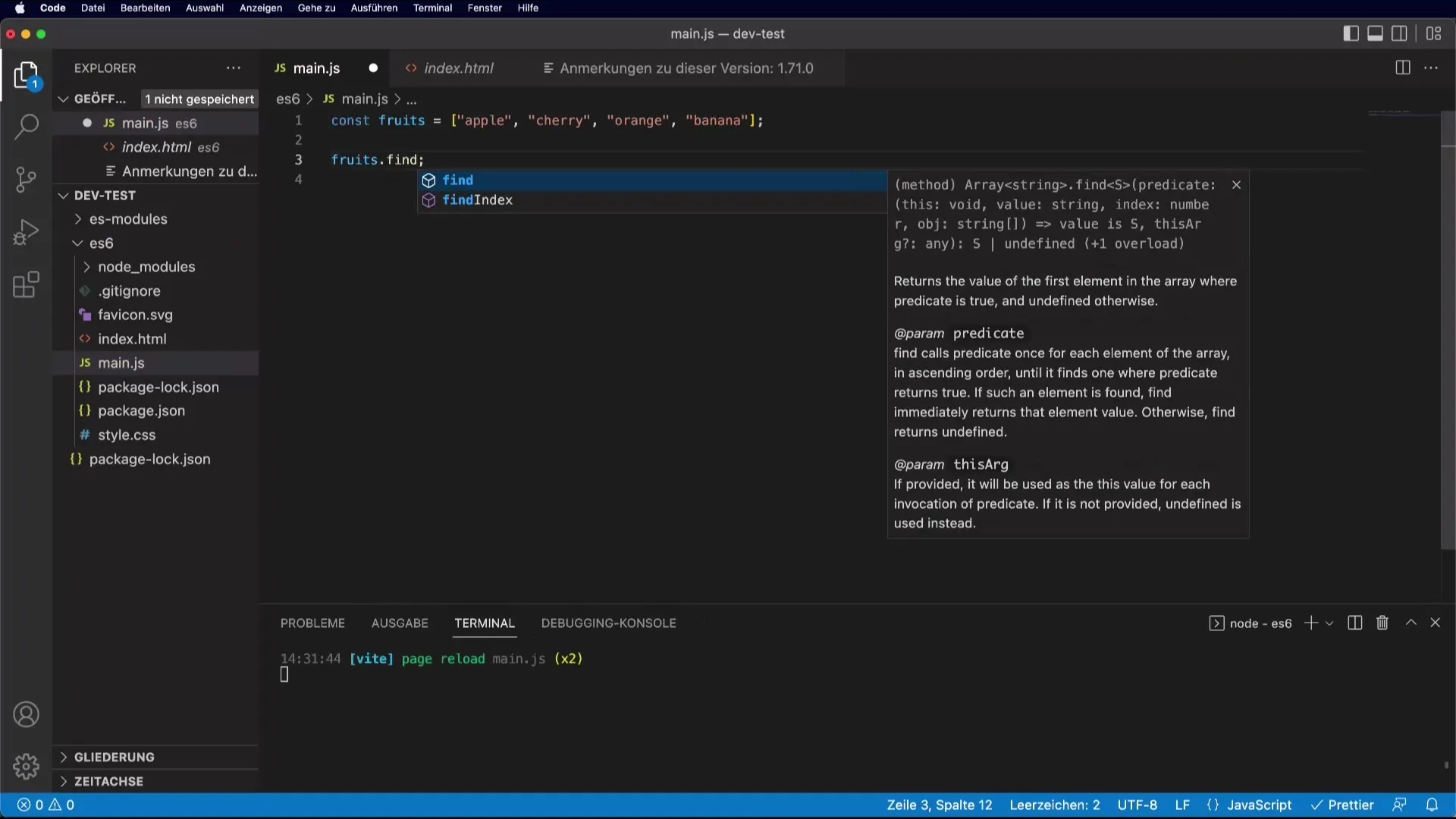Click Leerzeichen: 2 indentation setting
The image size is (1456, 819).
pos(1054,805)
